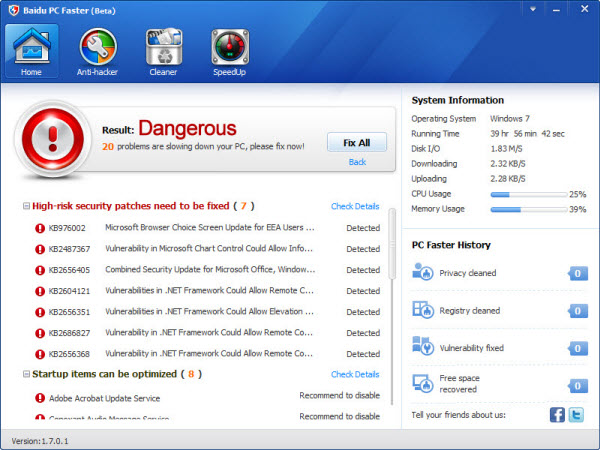Share on Facebook via the icon
Screen dimensions: 600x450
557,415
